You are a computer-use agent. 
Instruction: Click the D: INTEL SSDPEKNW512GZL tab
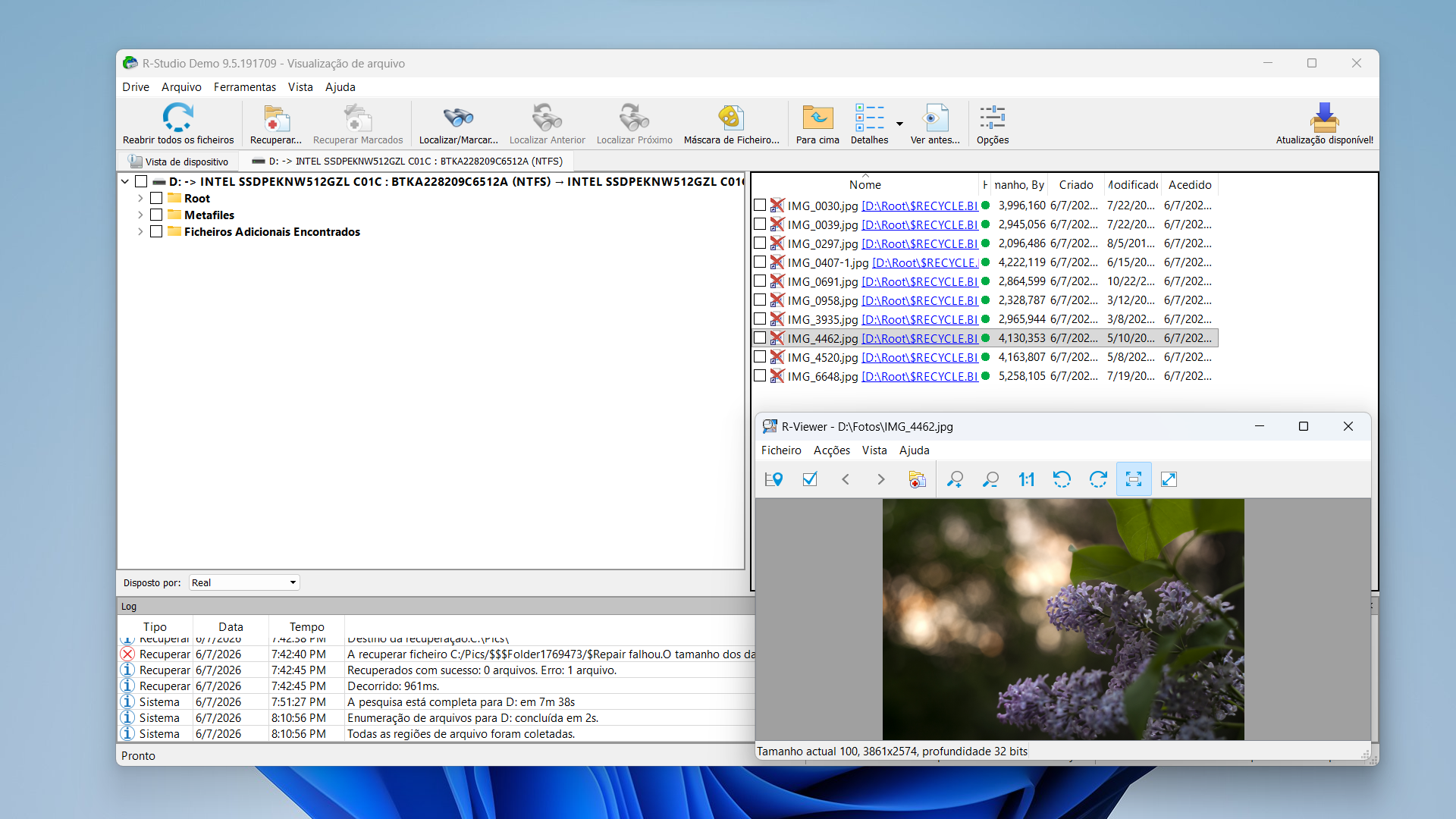coord(408,161)
